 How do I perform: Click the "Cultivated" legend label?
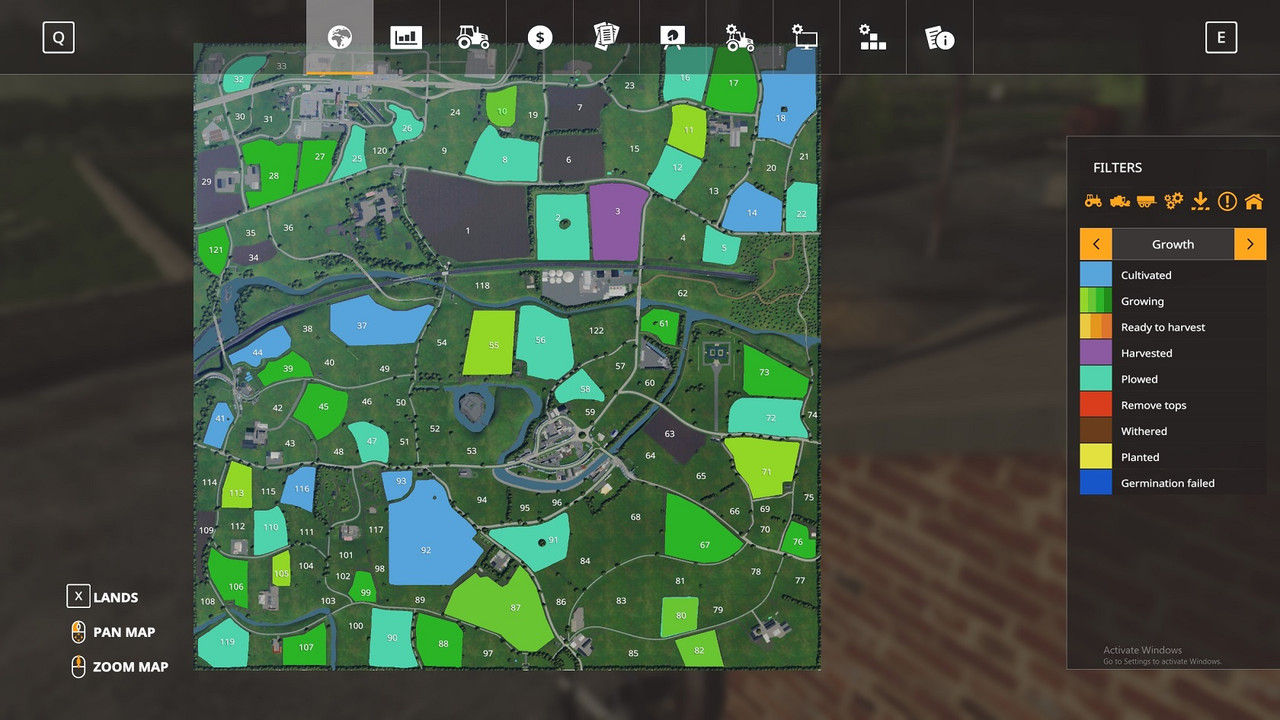tap(1146, 275)
